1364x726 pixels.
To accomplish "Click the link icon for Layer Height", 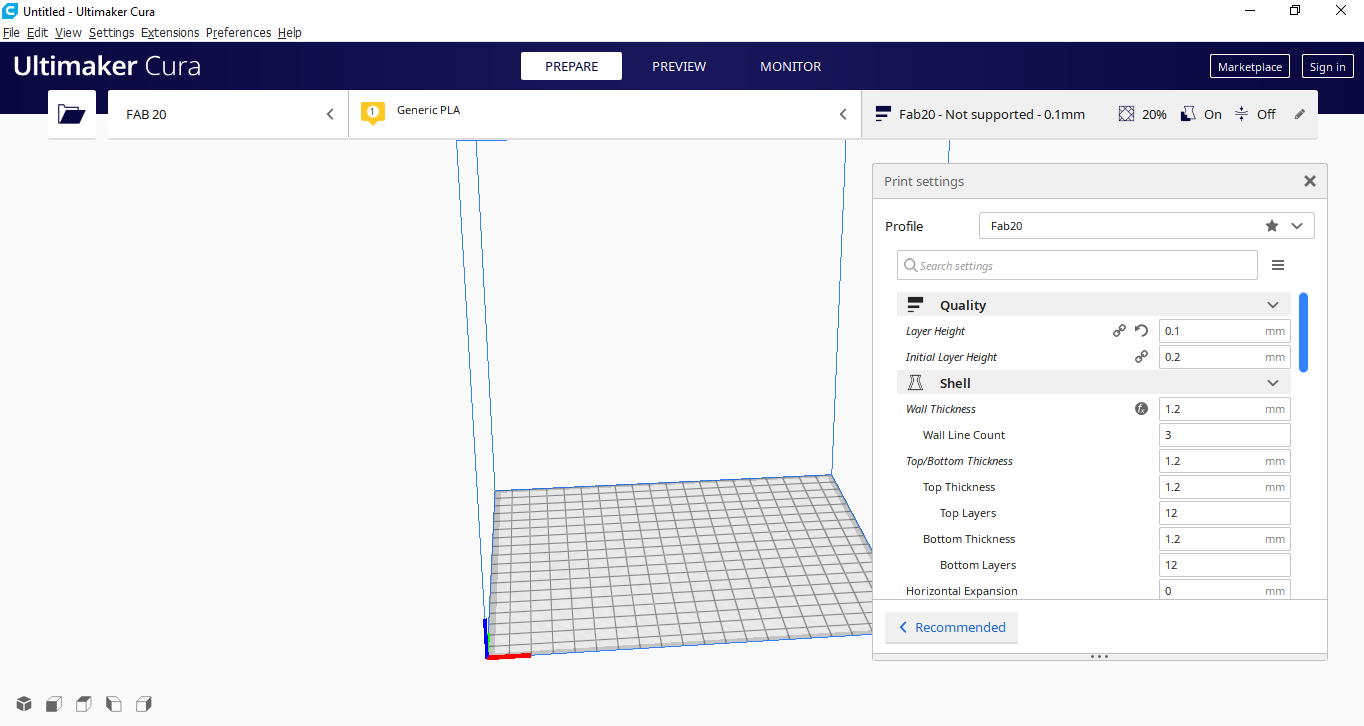I will click(x=1120, y=331).
